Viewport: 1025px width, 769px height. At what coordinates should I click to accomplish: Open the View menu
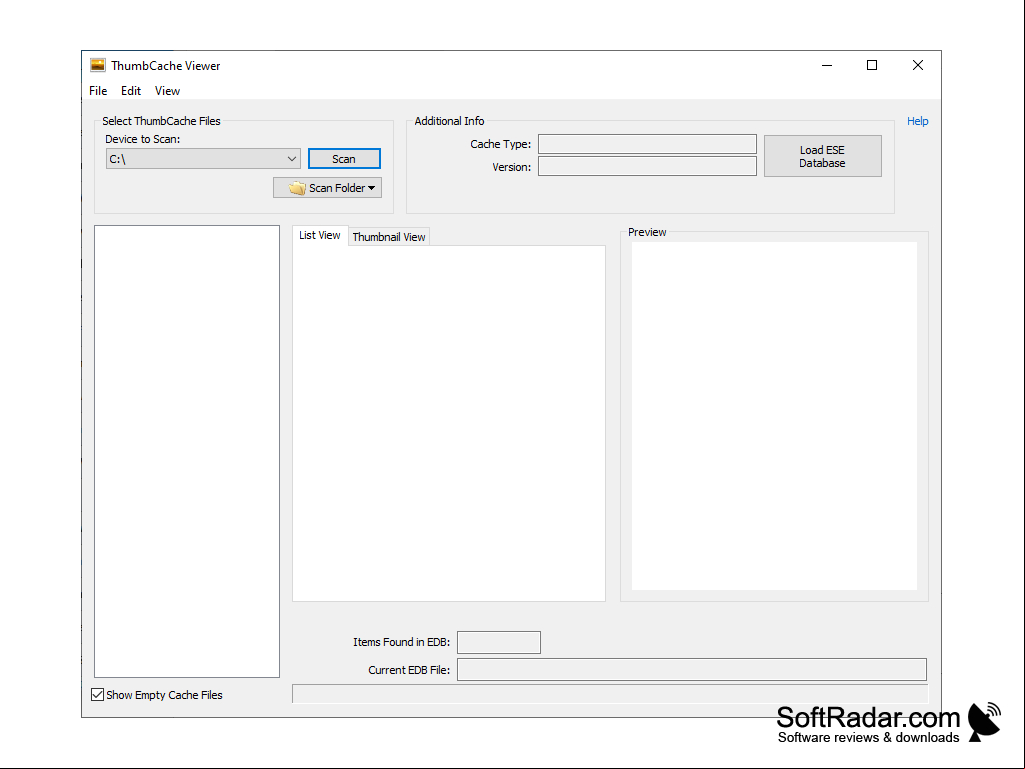coord(167,91)
